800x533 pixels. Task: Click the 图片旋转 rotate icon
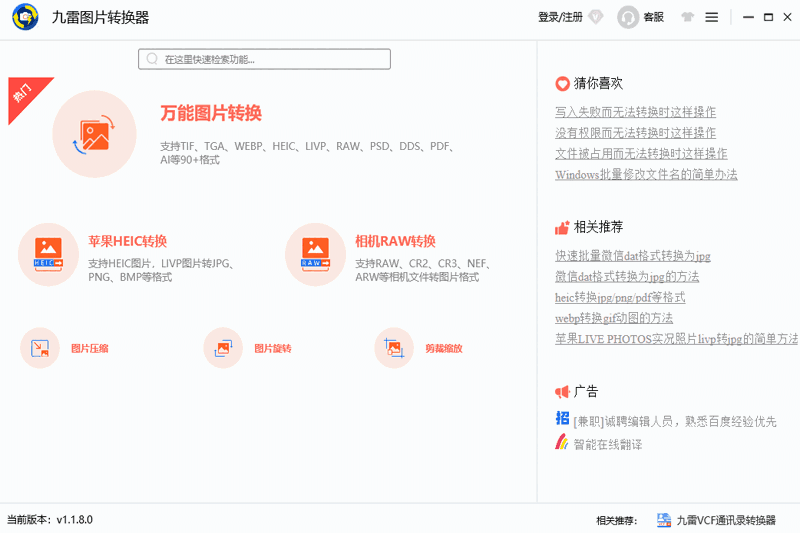click(x=223, y=348)
